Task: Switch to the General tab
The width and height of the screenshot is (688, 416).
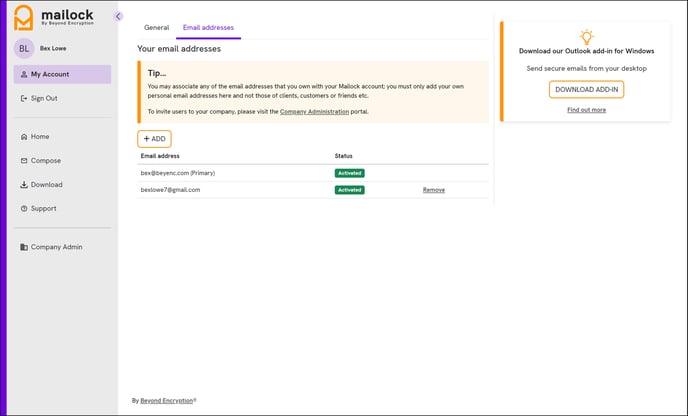Action: [157, 28]
